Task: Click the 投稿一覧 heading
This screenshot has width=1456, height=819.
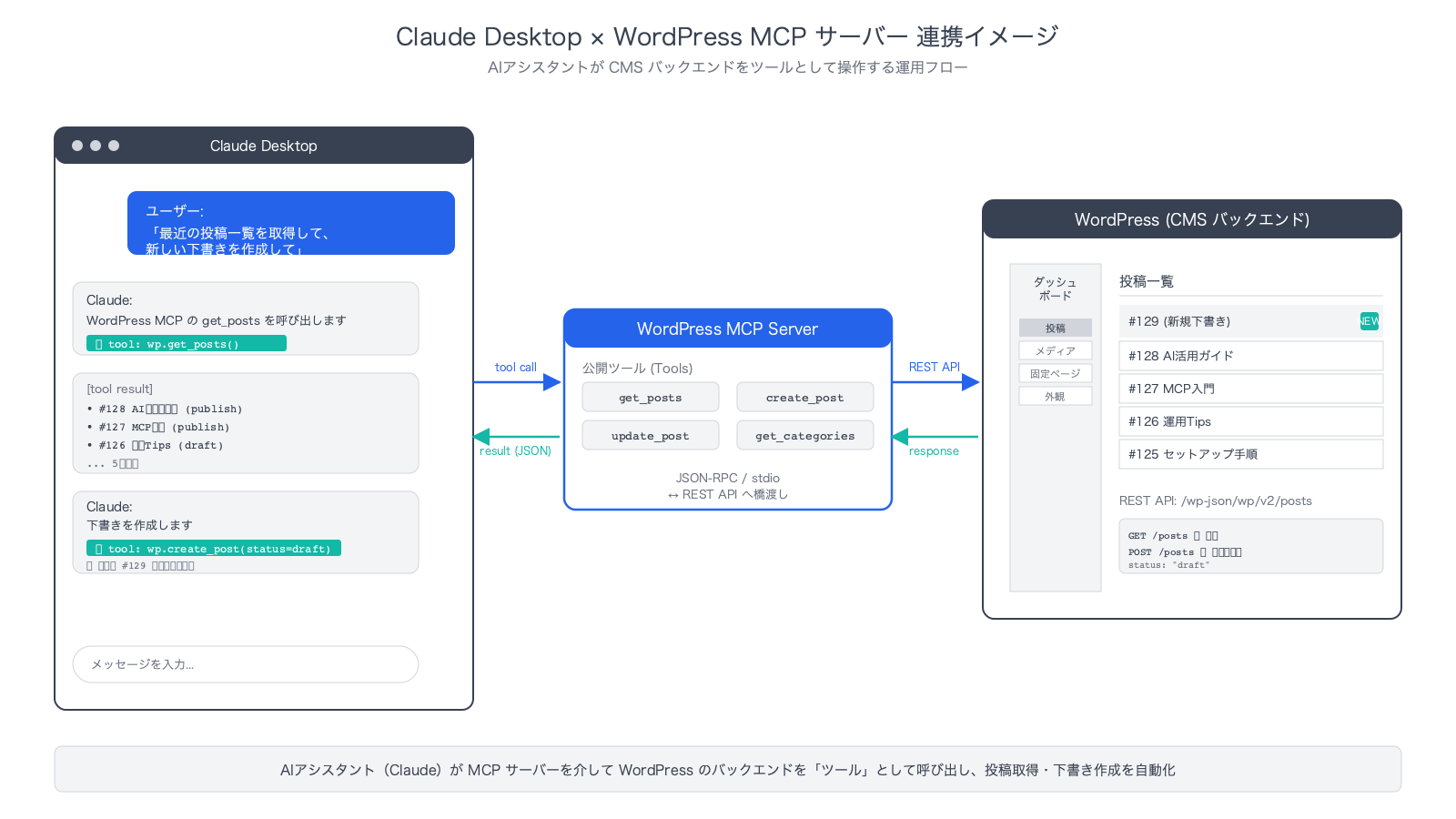Action: pyautogui.click(x=1147, y=282)
